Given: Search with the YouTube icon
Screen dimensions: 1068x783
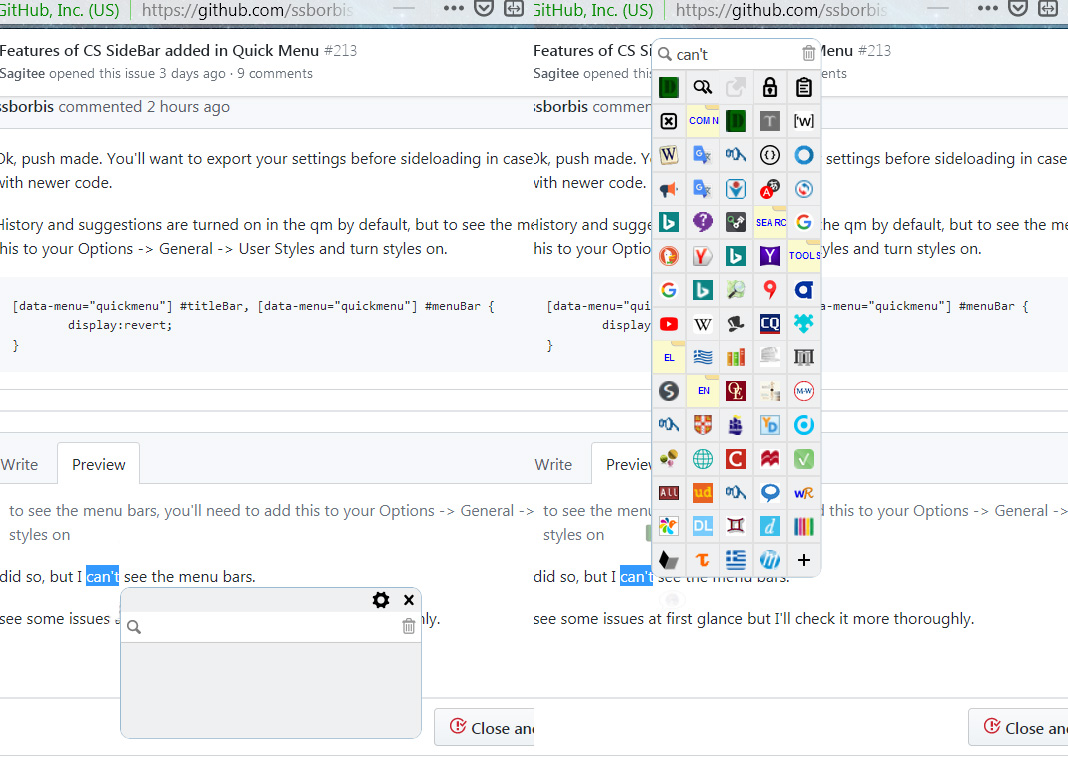Looking at the screenshot, I should pos(669,324).
